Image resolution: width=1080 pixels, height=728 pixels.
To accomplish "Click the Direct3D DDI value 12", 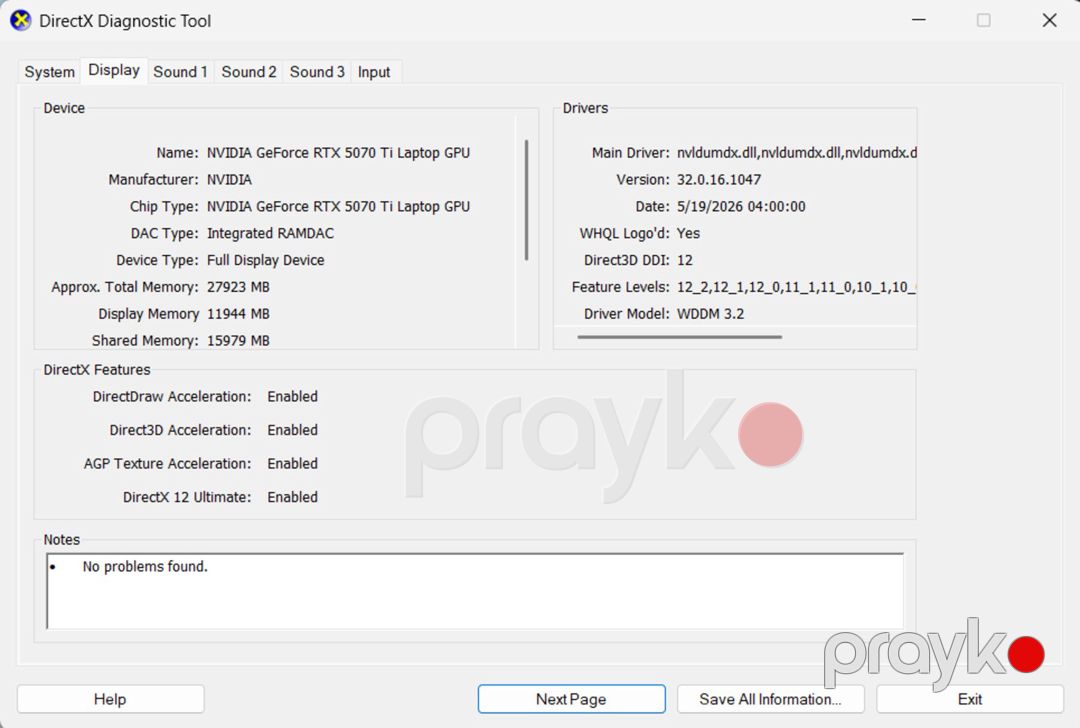I will click(x=685, y=260).
